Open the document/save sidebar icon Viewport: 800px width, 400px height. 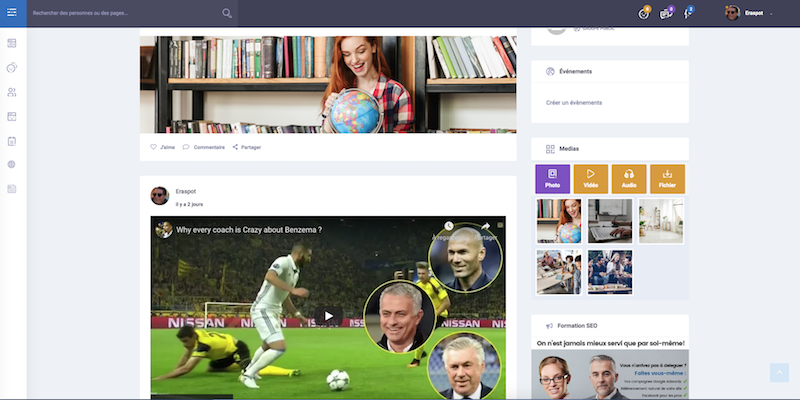12,189
